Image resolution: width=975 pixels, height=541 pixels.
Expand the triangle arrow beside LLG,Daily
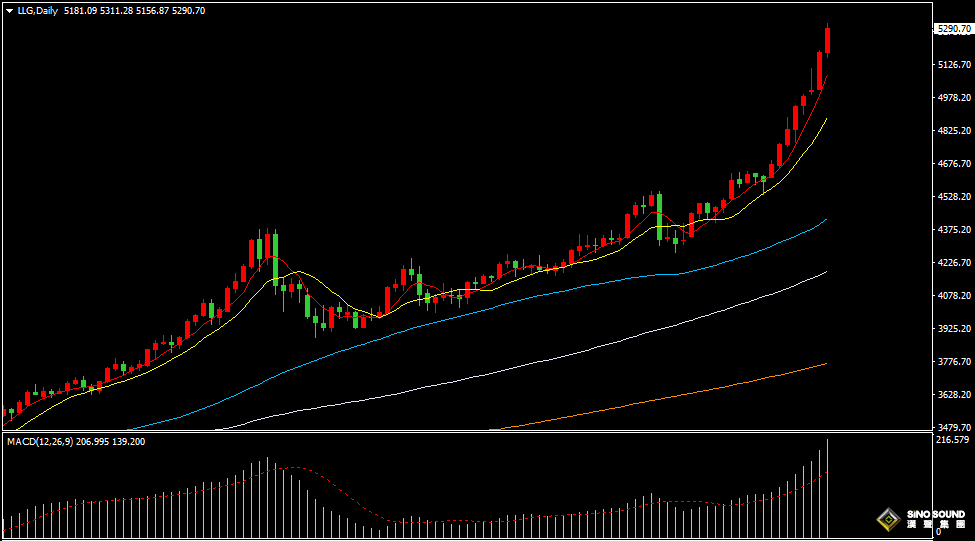tap(9, 10)
